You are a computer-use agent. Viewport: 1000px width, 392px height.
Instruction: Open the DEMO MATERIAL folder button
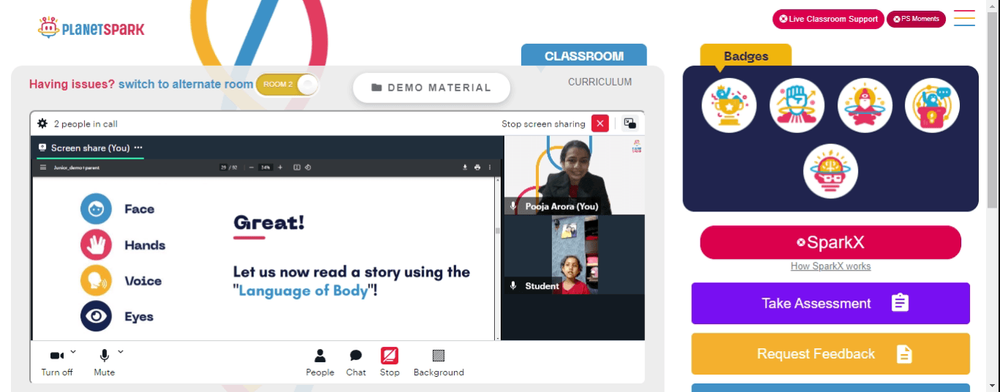coord(431,88)
